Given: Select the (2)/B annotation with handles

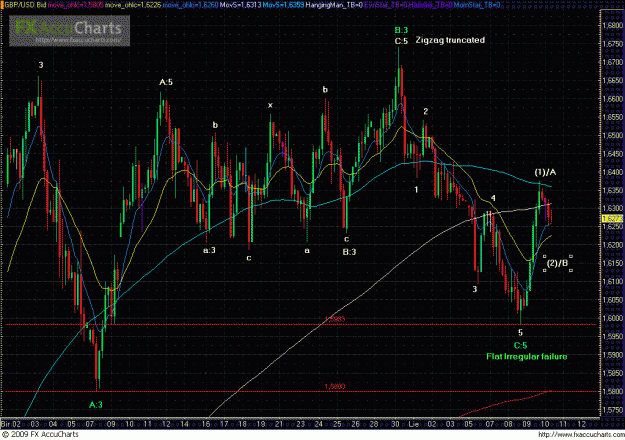Looking at the screenshot, I should [x=558, y=263].
